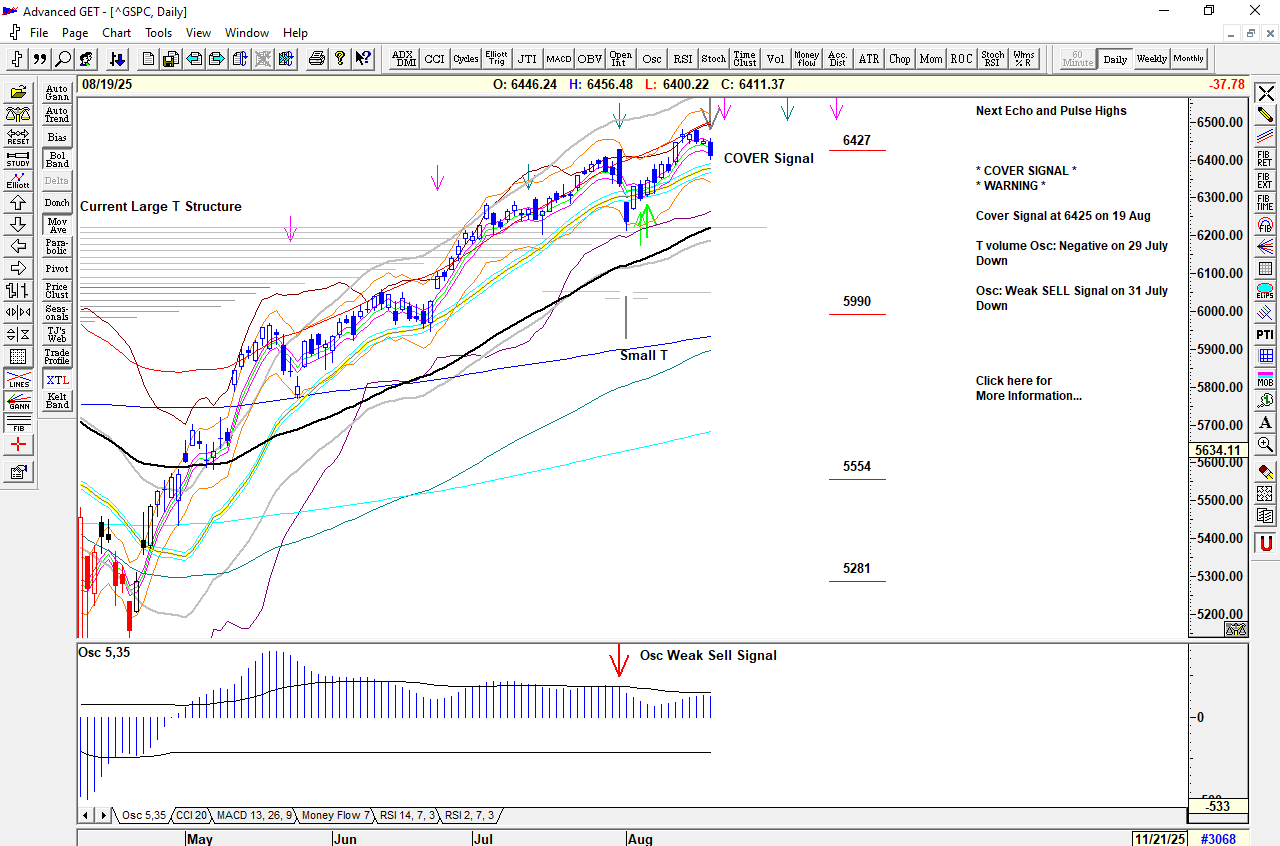Click the Kelt Band study button
Screen dimensions: 1280x846
pos(57,401)
